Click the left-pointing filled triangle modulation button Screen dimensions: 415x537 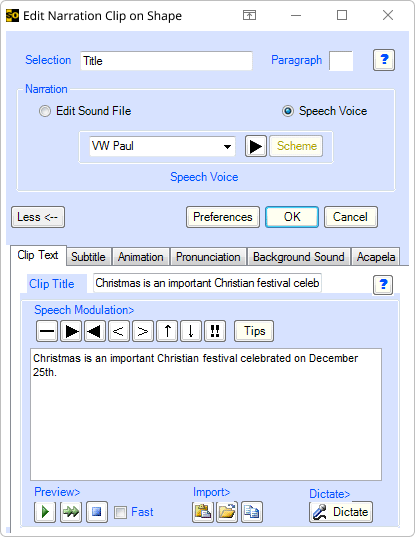[x=95, y=331]
